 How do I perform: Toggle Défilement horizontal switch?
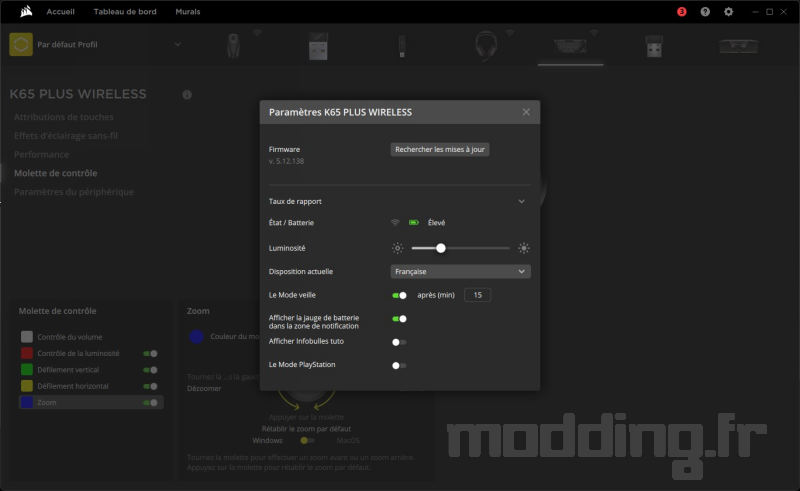[151, 386]
